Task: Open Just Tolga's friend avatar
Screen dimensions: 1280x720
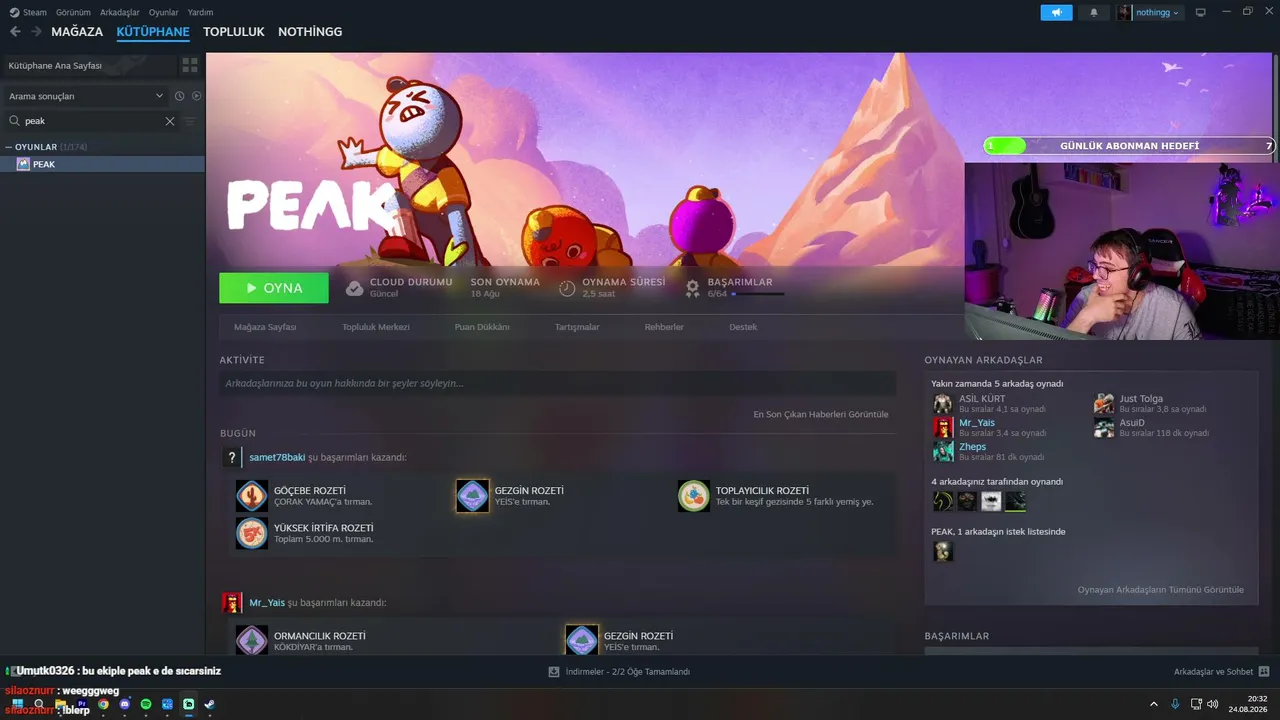Action: (1104, 404)
